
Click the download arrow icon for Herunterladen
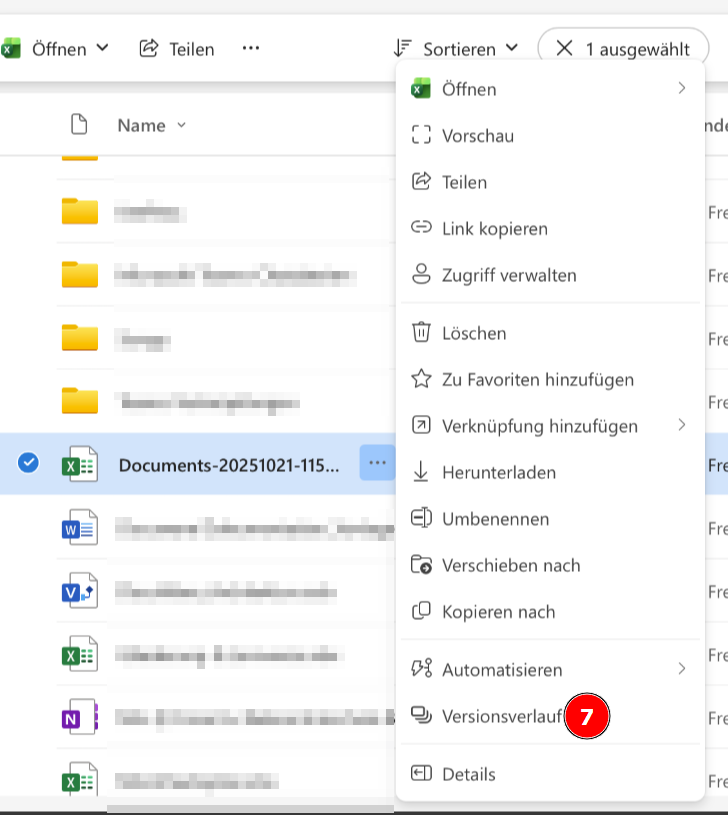point(421,472)
